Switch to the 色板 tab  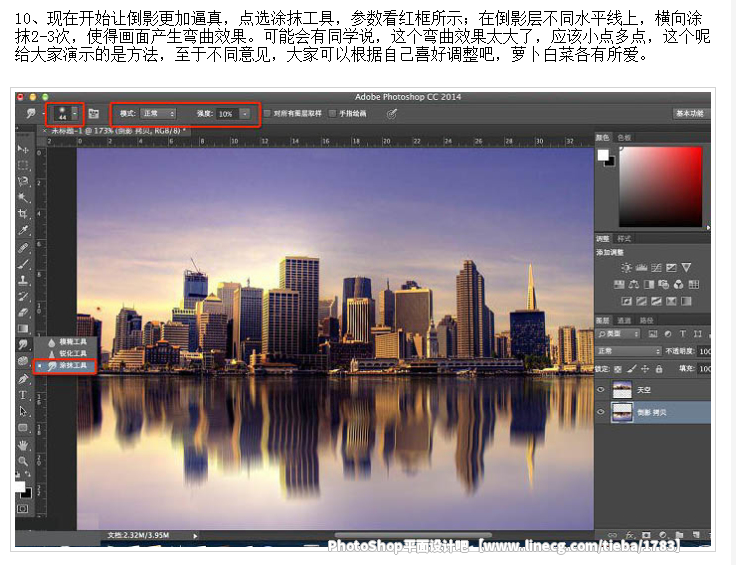click(624, 137)
